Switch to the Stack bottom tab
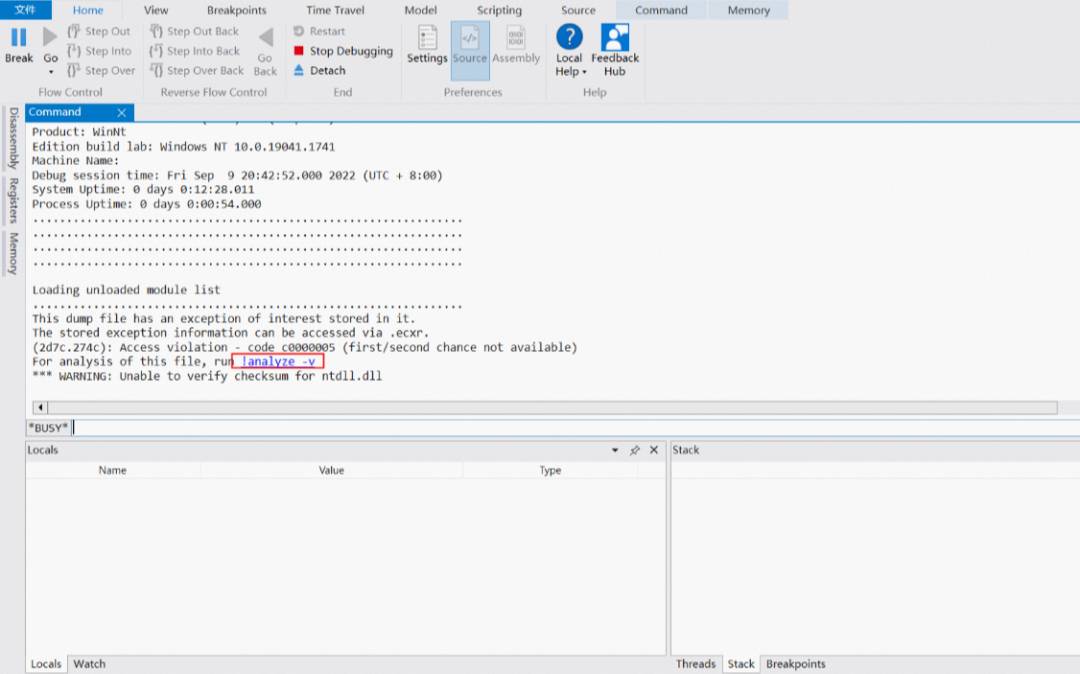Screen dimensions: 1080x674 coord(741,664)
